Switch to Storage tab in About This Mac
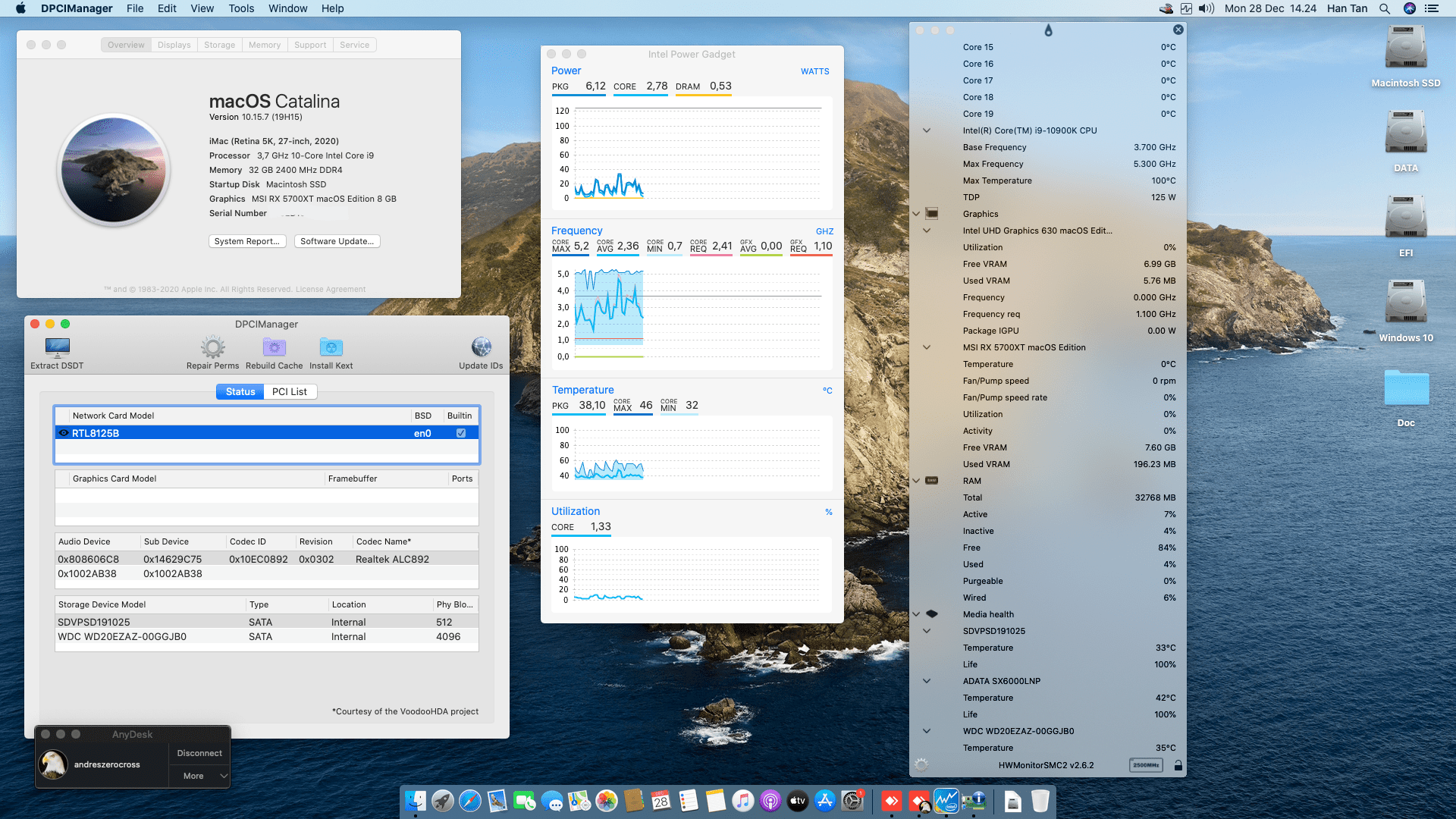Viewport: 1456px width, 819px height. 219,45
